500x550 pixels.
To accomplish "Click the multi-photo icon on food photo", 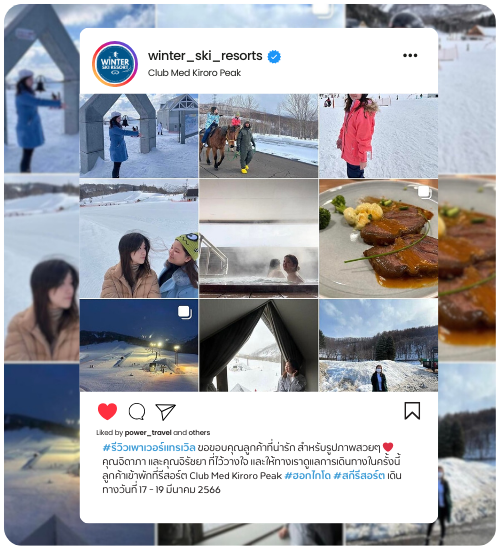I will point(424,192).
